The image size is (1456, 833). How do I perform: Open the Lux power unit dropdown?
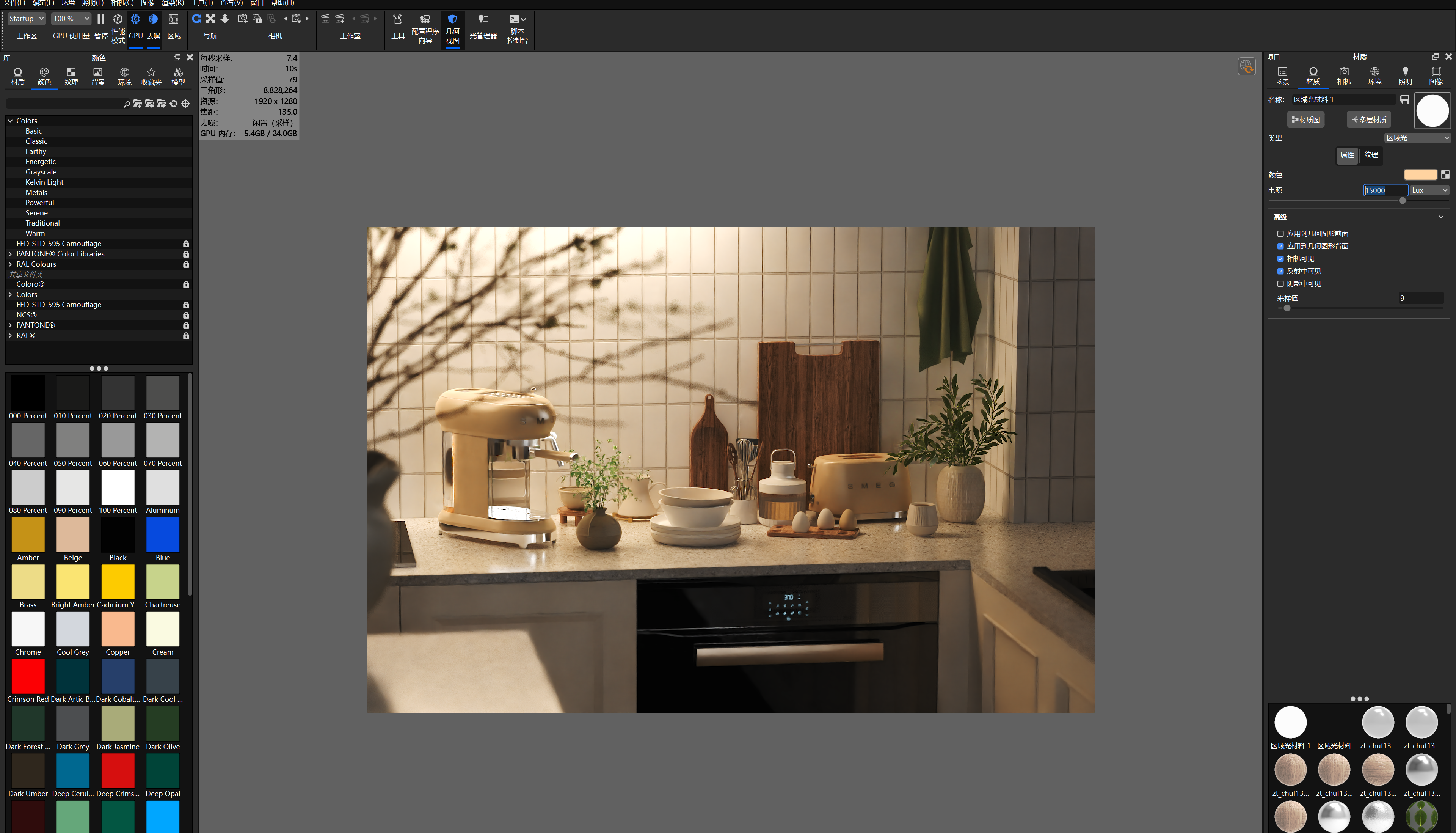click(1429, 190)
